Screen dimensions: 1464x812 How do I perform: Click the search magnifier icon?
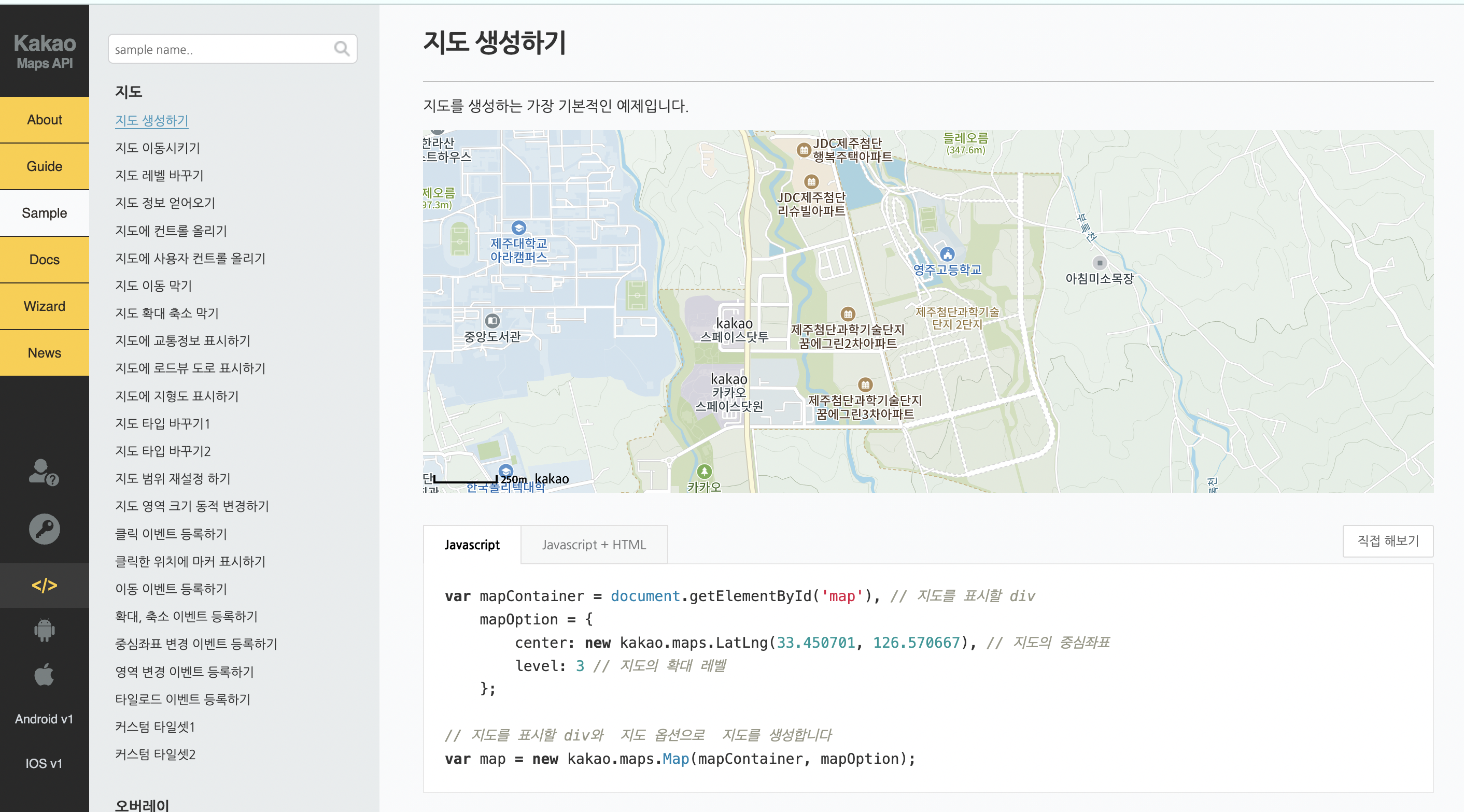pos(342,49)
